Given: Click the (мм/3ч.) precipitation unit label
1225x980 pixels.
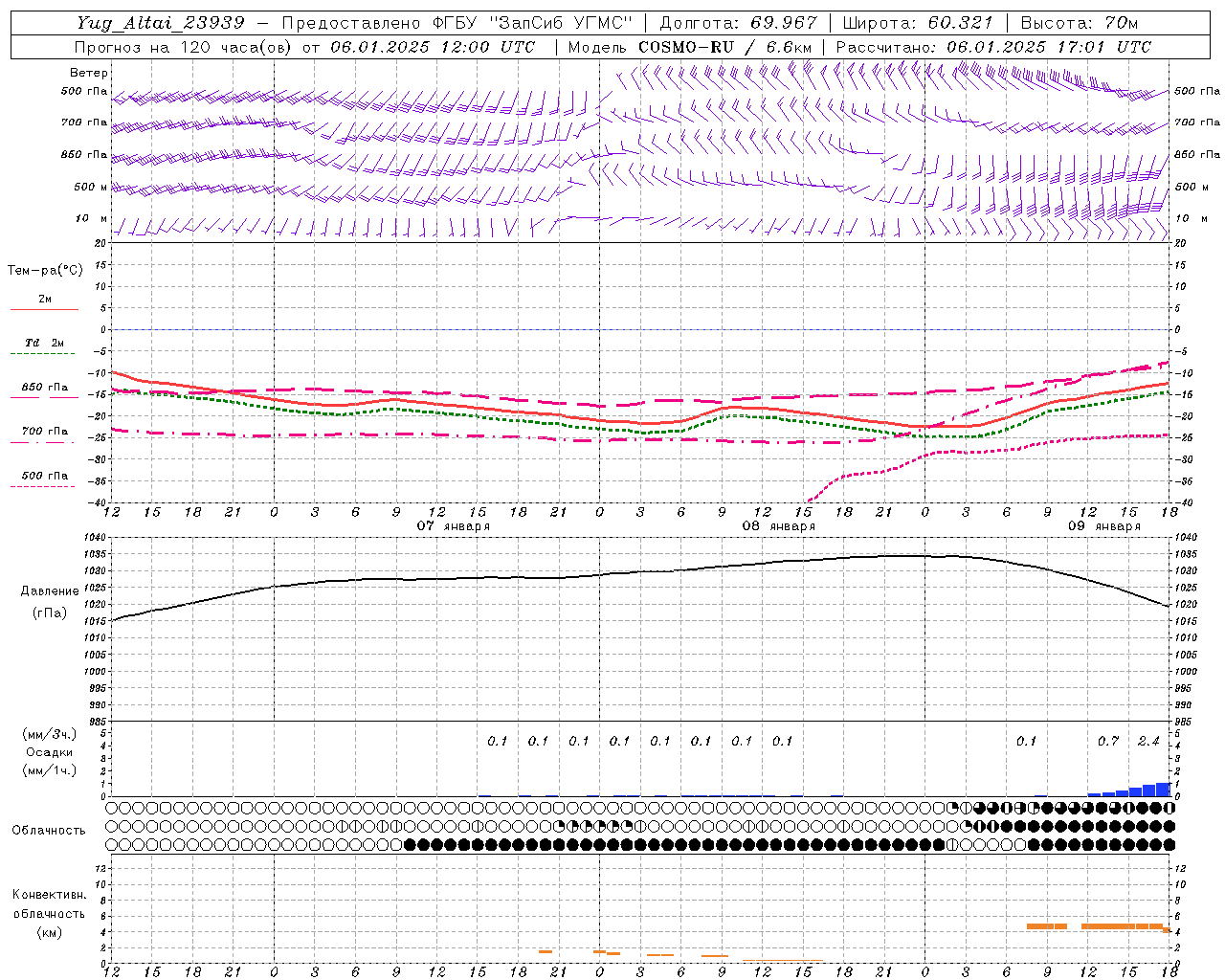Looking at the screenshot, I should pyautogui.click(x=50, y=734).
